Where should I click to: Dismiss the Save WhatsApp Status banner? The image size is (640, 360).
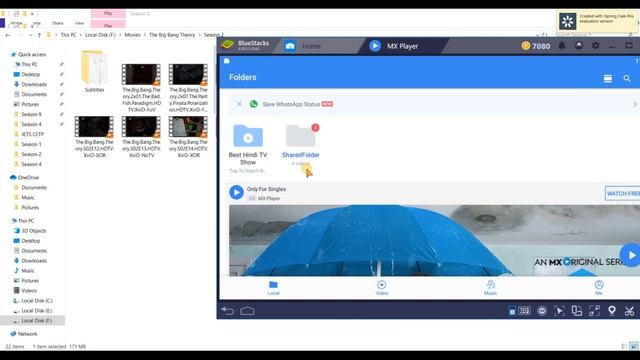coord(239,104)
